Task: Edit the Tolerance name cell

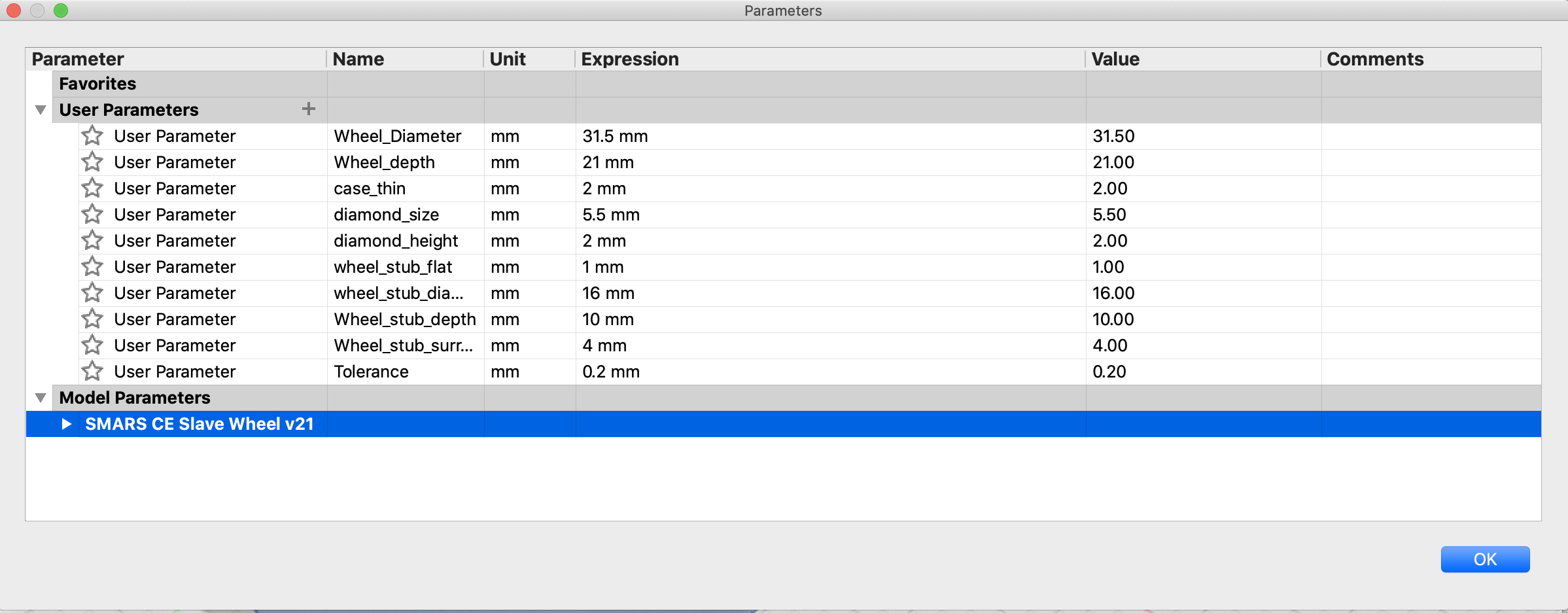Action: click(406, 372)
